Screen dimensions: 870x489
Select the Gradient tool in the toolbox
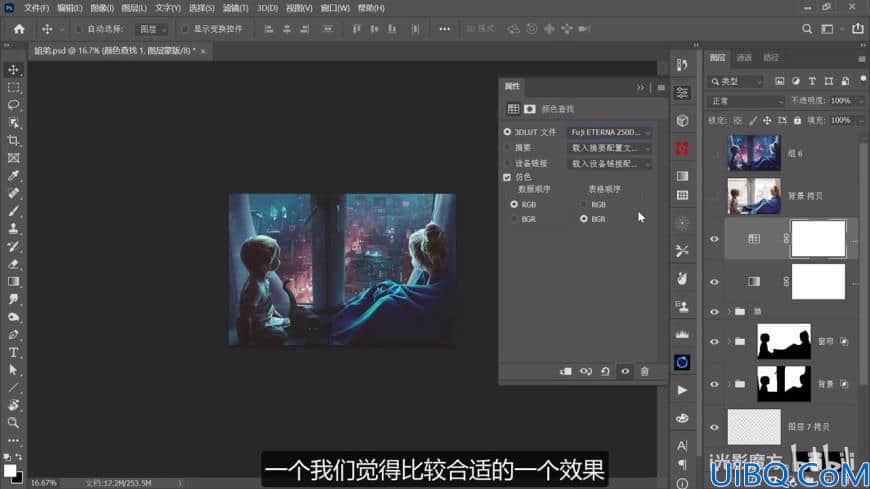[x=13, y=281]
